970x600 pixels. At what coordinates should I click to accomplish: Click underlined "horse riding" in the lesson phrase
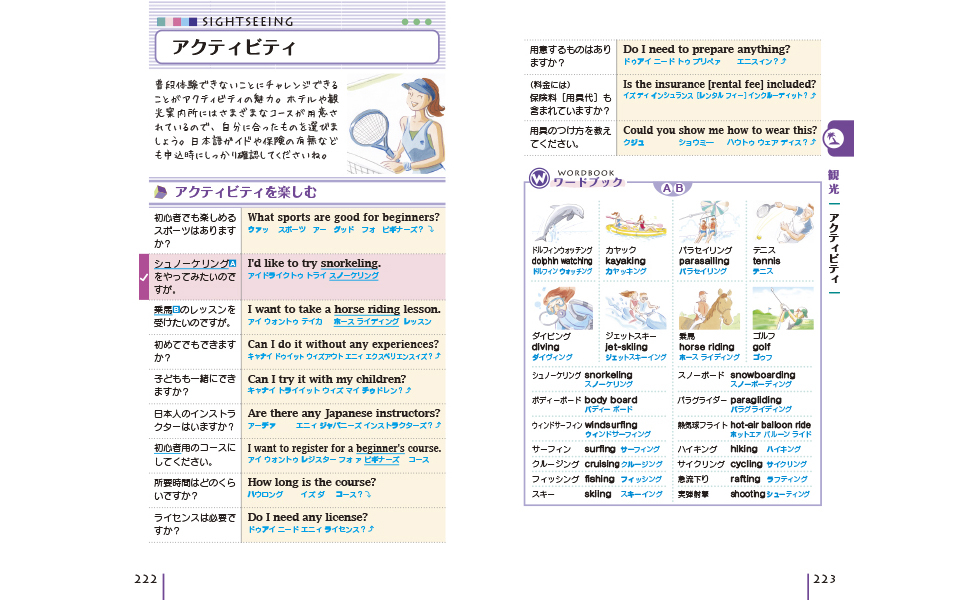point(367,309)
